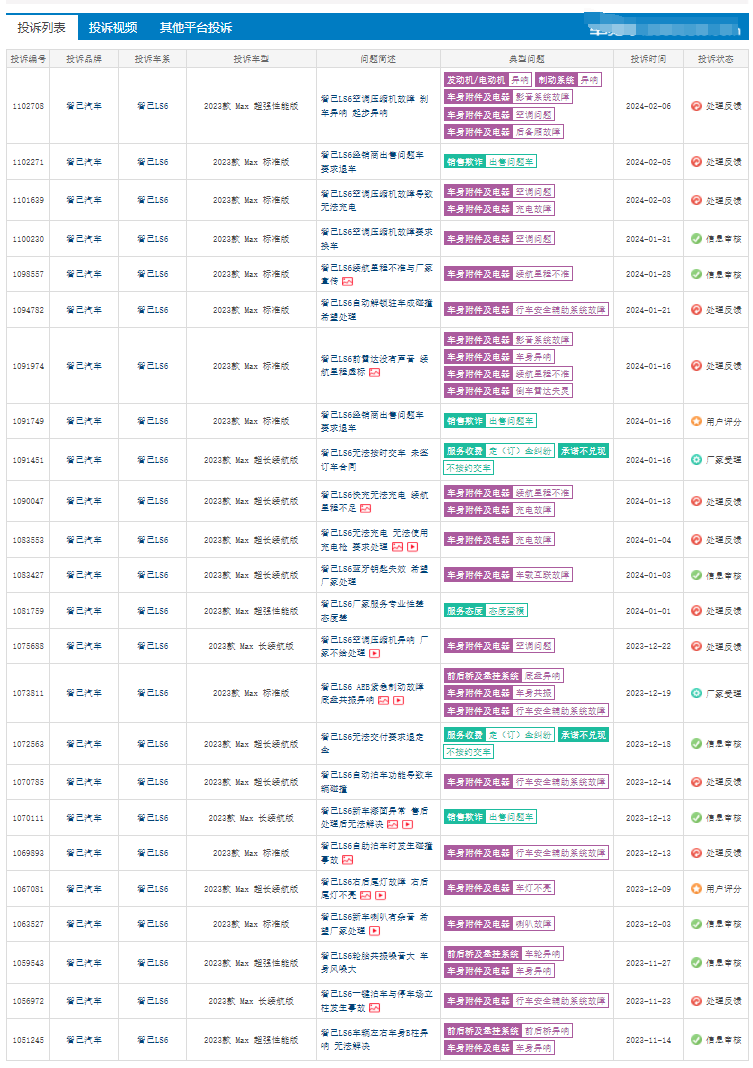Open complaint 1081759 summary about 服务态度
This screenshot has width=753, height=1068.
click(372, 610)
